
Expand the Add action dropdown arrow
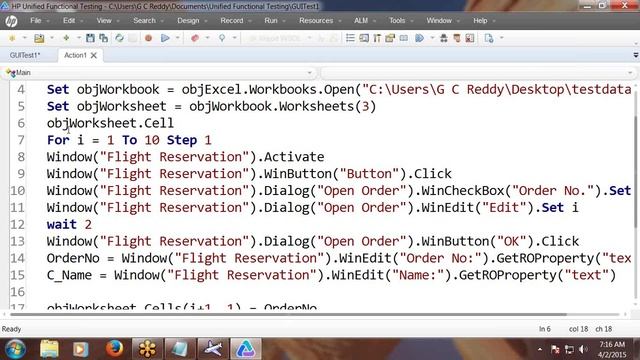tap(78, 38)
